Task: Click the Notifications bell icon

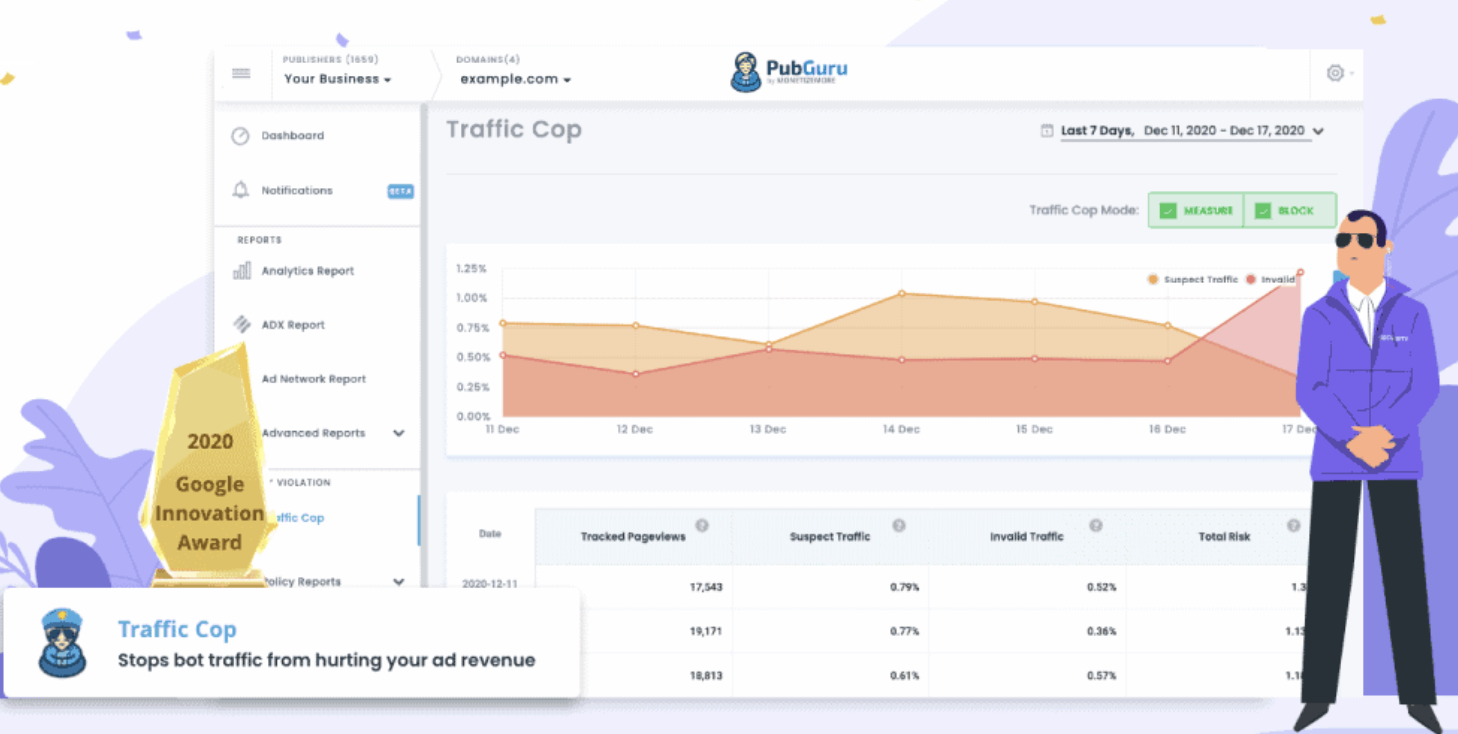Action: [x=240, y=190]
